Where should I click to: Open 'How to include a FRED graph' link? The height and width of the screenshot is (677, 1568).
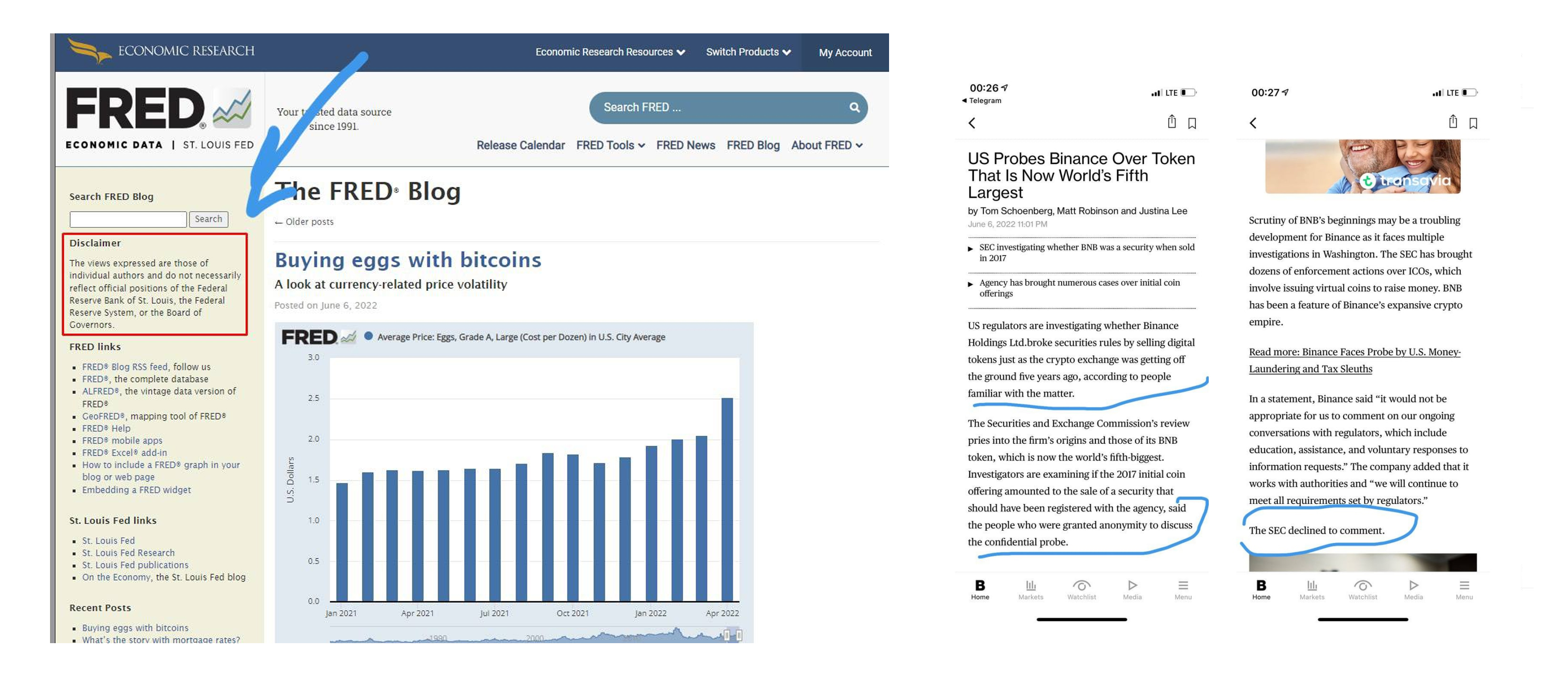[x=161, y=471]
